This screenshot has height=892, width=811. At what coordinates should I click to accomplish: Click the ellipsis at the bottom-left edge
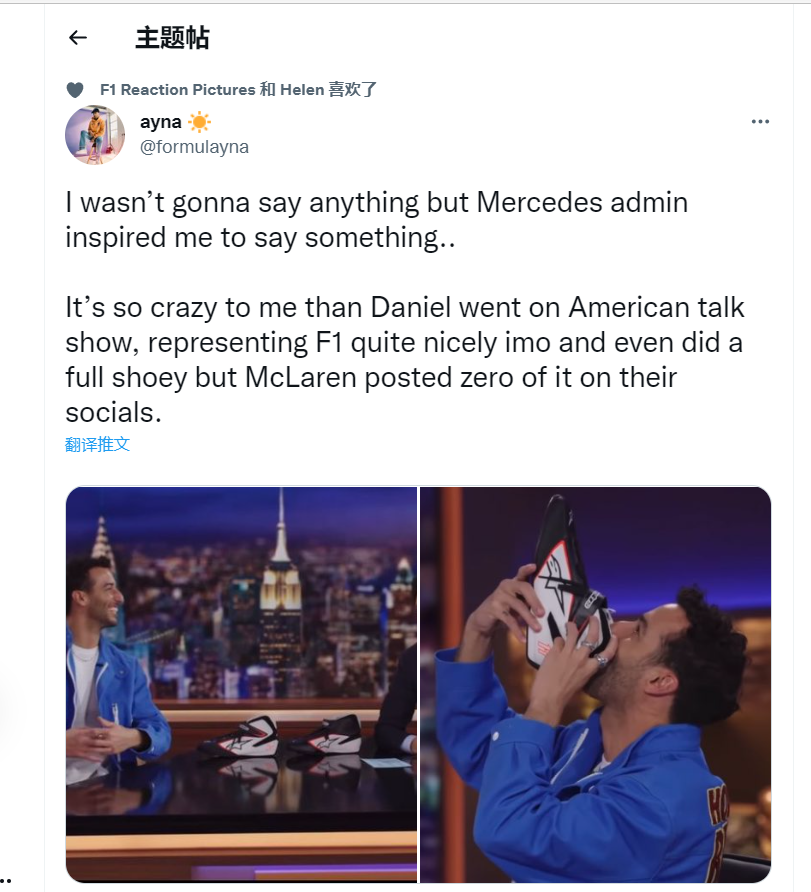[5, 879]
